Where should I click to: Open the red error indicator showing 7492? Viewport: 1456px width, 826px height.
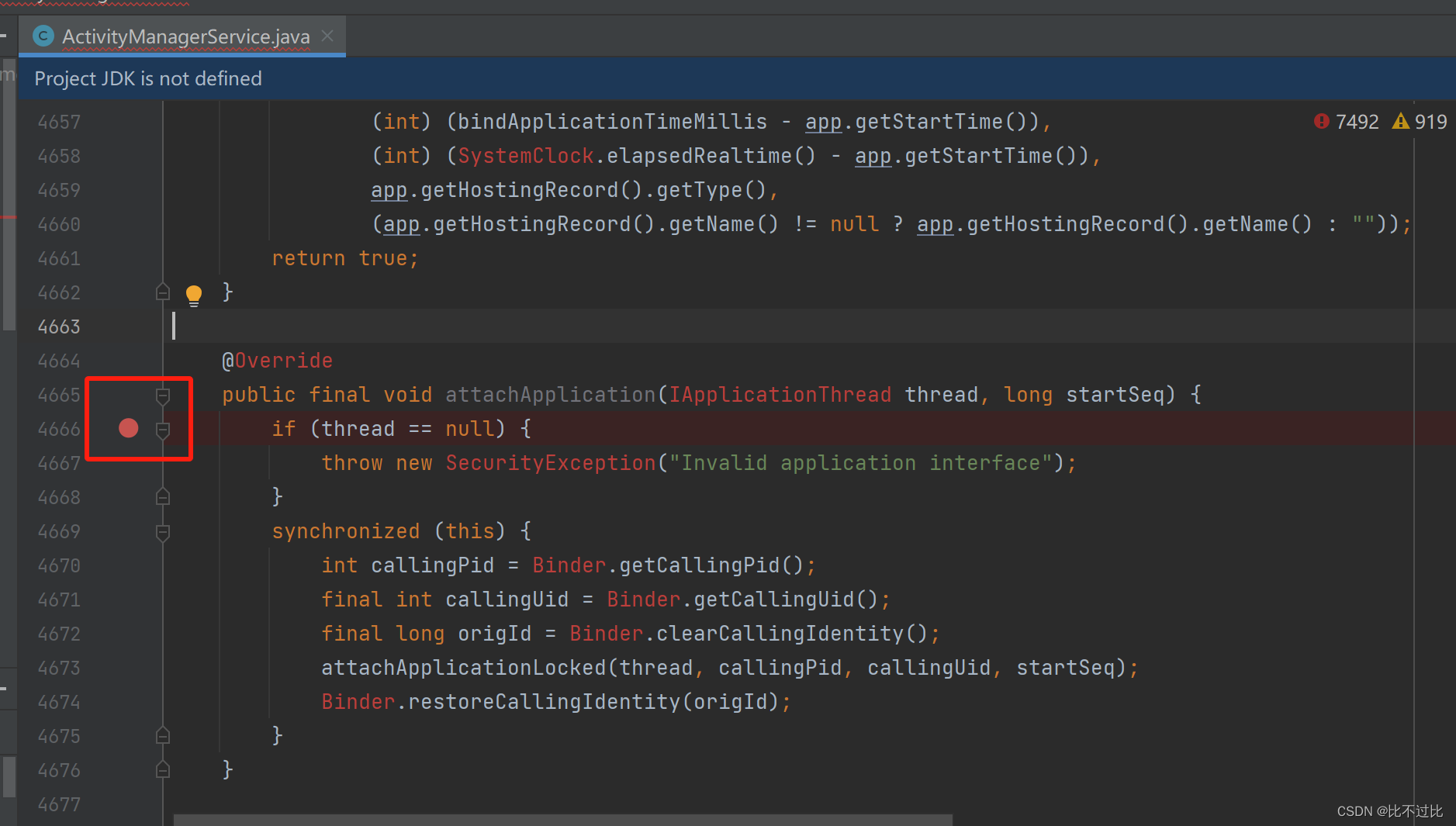click(x=1348, y=121)
